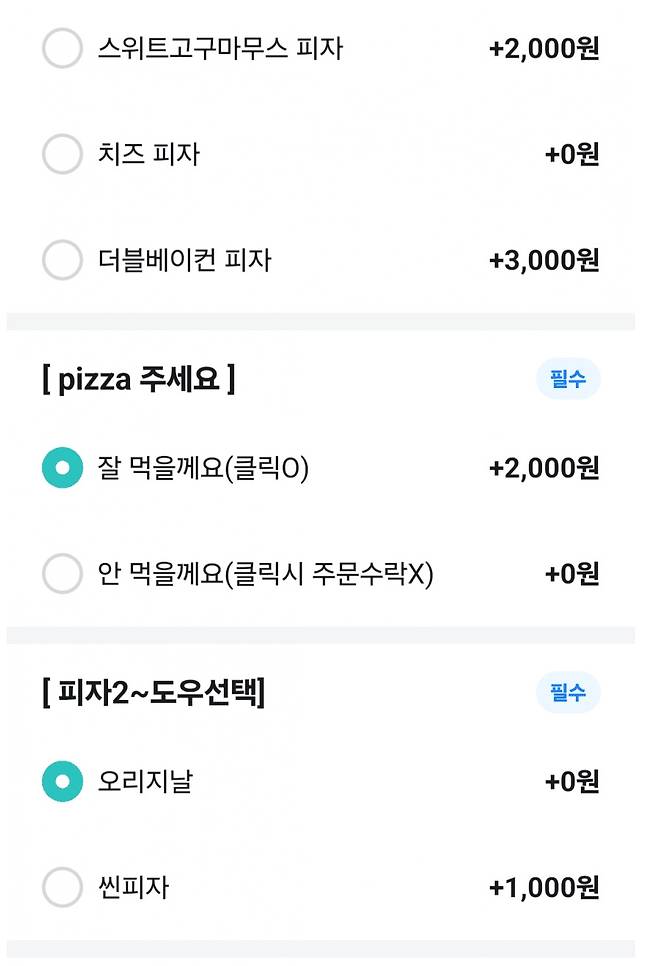Tap the 씬피자 label text

(133, 887)
